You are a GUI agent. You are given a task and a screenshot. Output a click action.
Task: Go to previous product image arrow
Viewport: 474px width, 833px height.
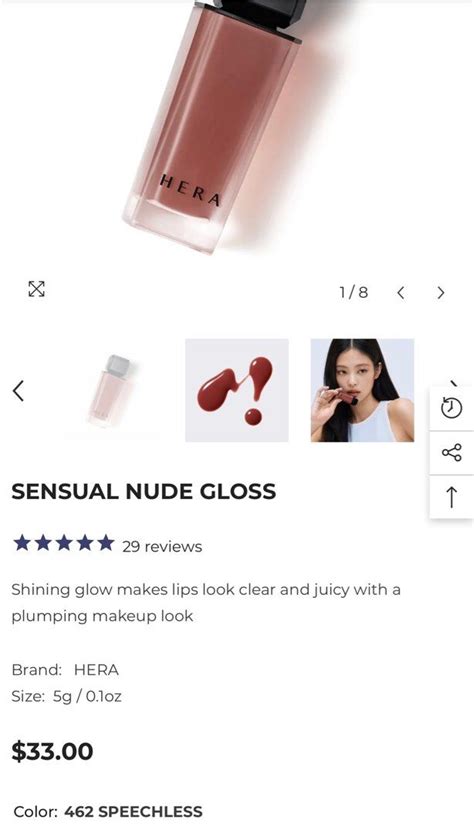(x=401, y=293)
